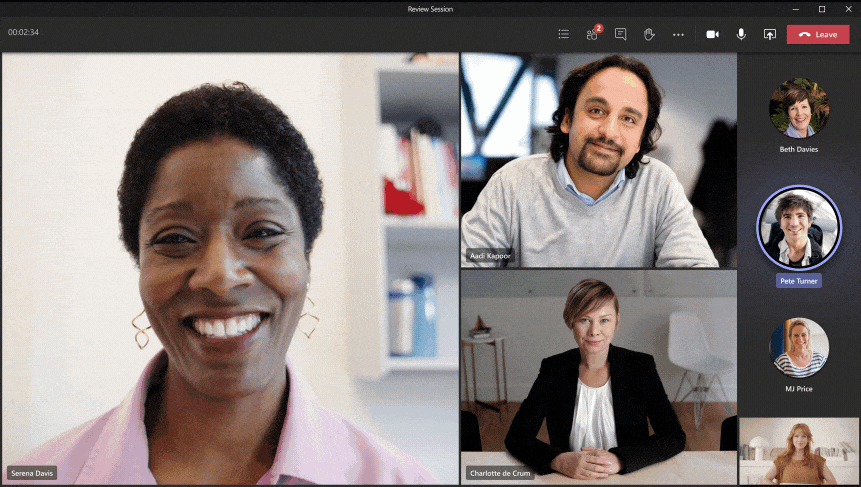861x487 pixels.
Task: Click Beth Davies avatar
Action: (798, 108)
